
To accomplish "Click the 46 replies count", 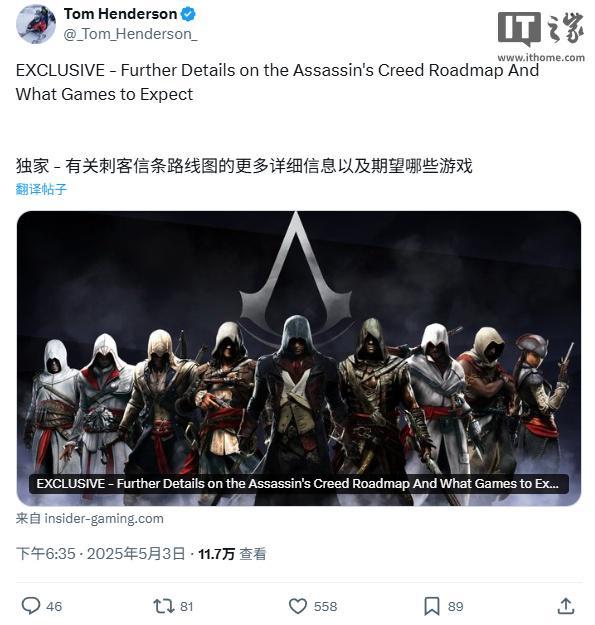I will (x=54, y=607).
